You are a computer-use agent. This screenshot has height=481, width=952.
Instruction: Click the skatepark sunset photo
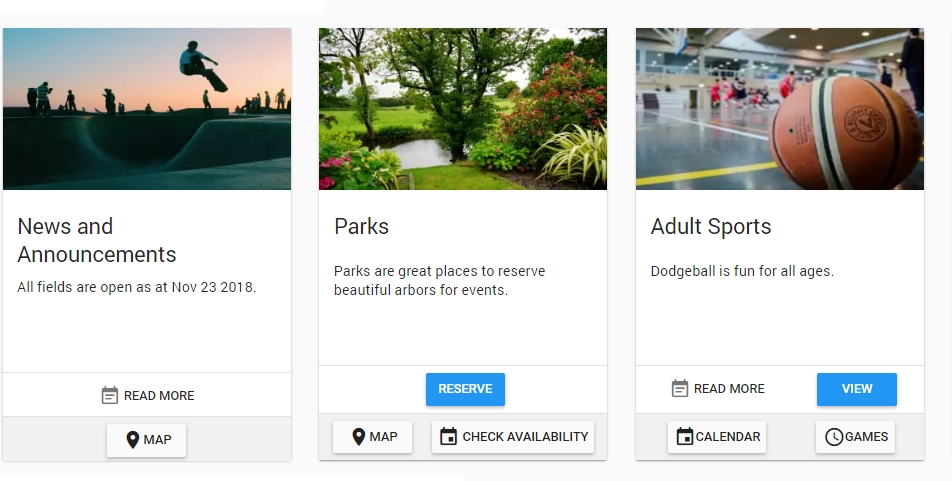pos(147,109)
